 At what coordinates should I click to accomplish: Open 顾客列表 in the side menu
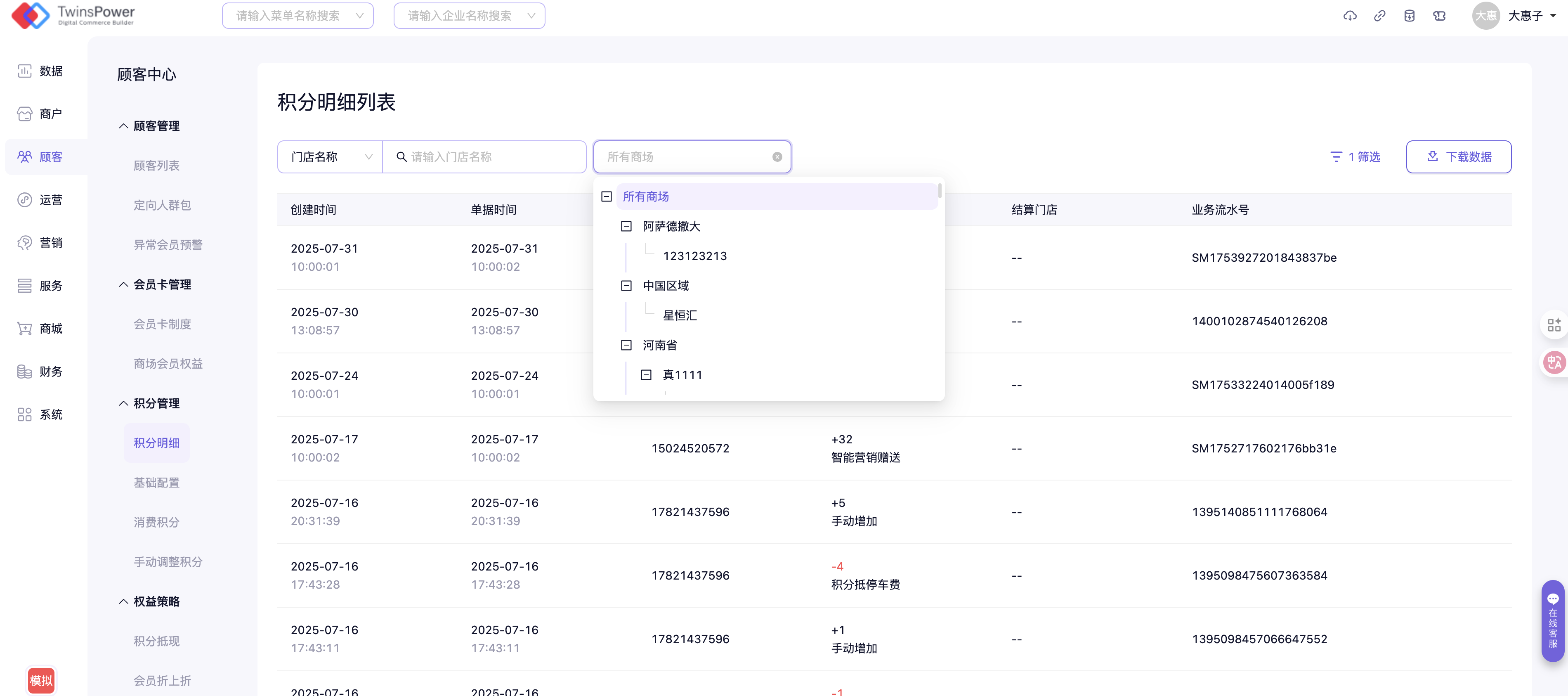pos(156,166)
